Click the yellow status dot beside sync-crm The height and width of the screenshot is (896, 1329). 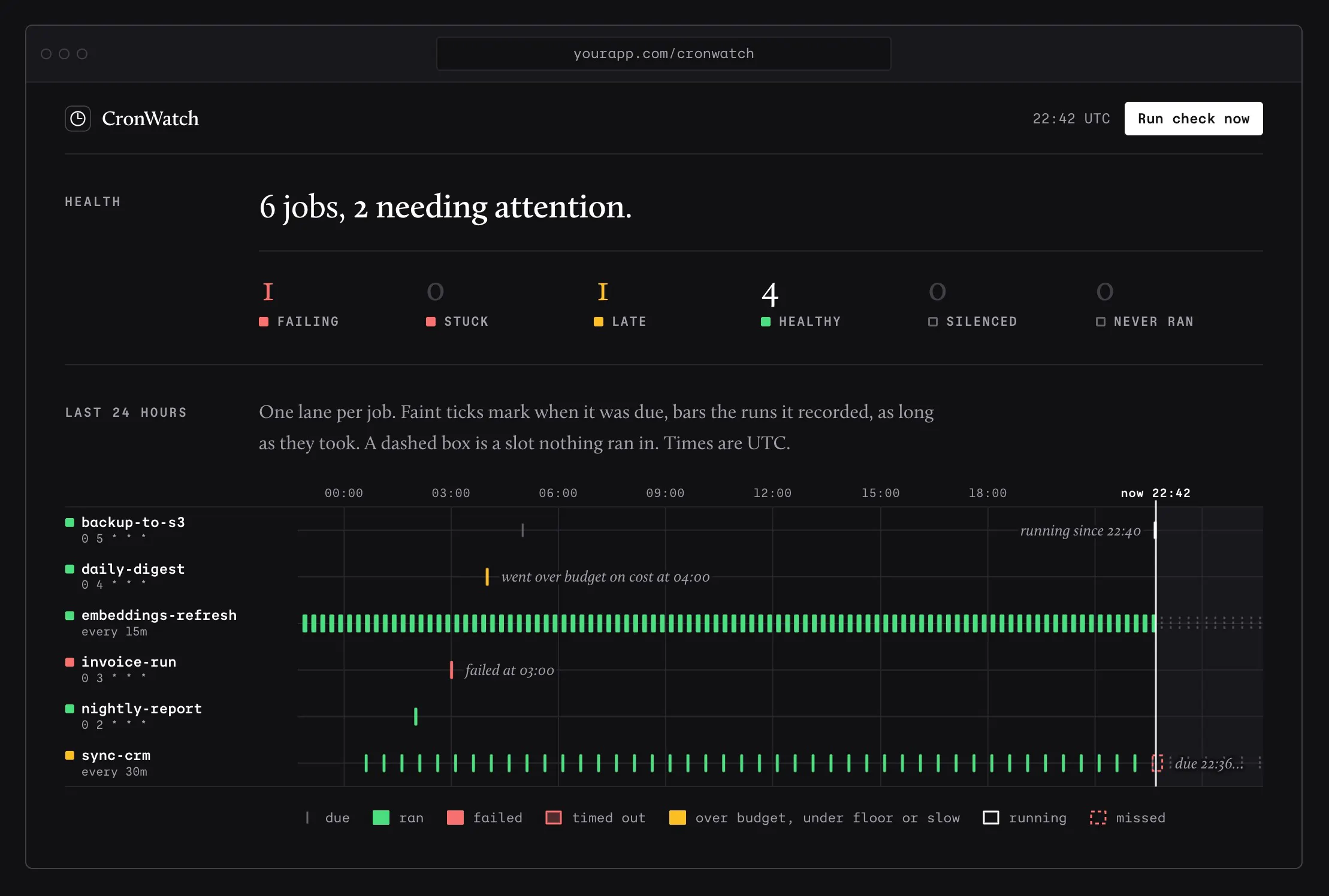(x=70, y=755)
